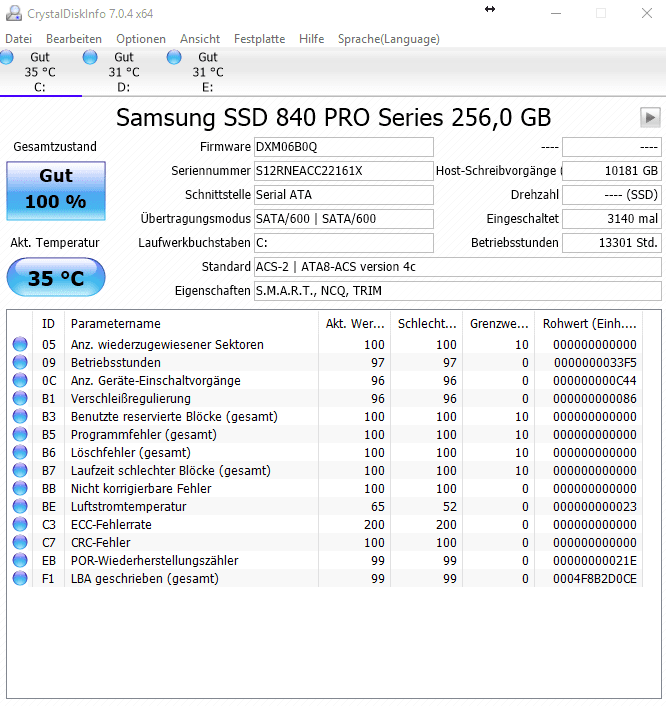Click status orb of attribute 05
The image size is (666, 706).
point(20,344)
